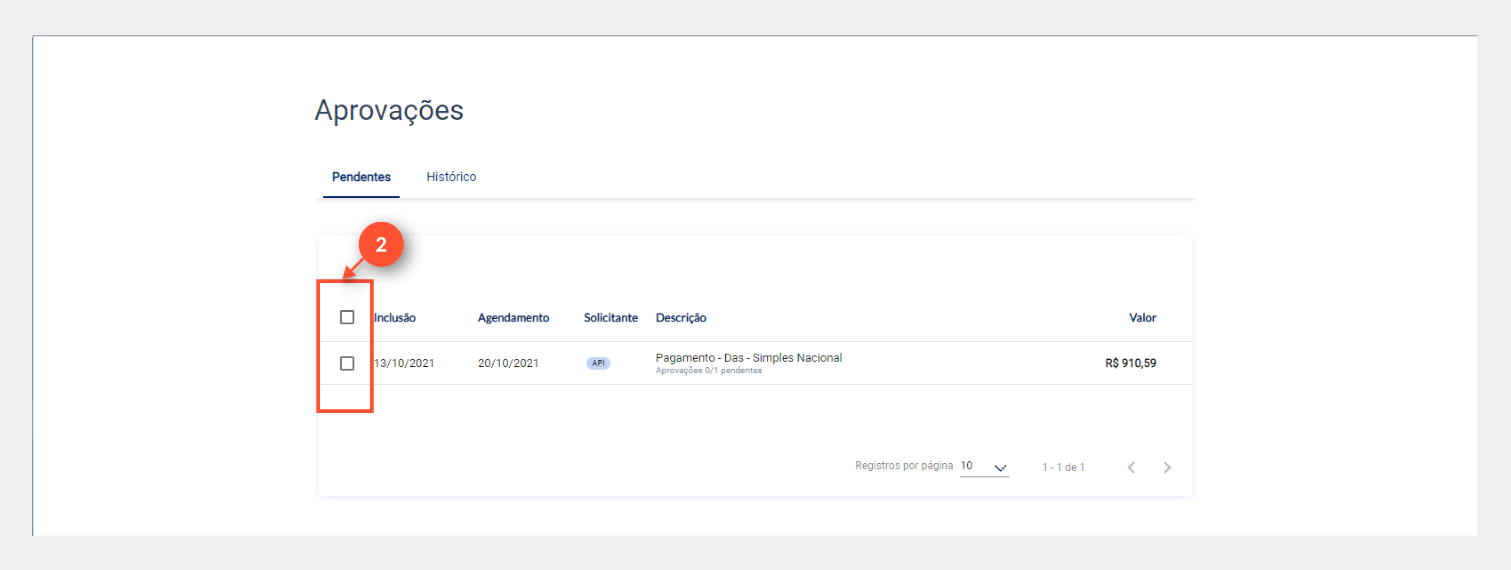Click the API requester badge

[598, 363]
